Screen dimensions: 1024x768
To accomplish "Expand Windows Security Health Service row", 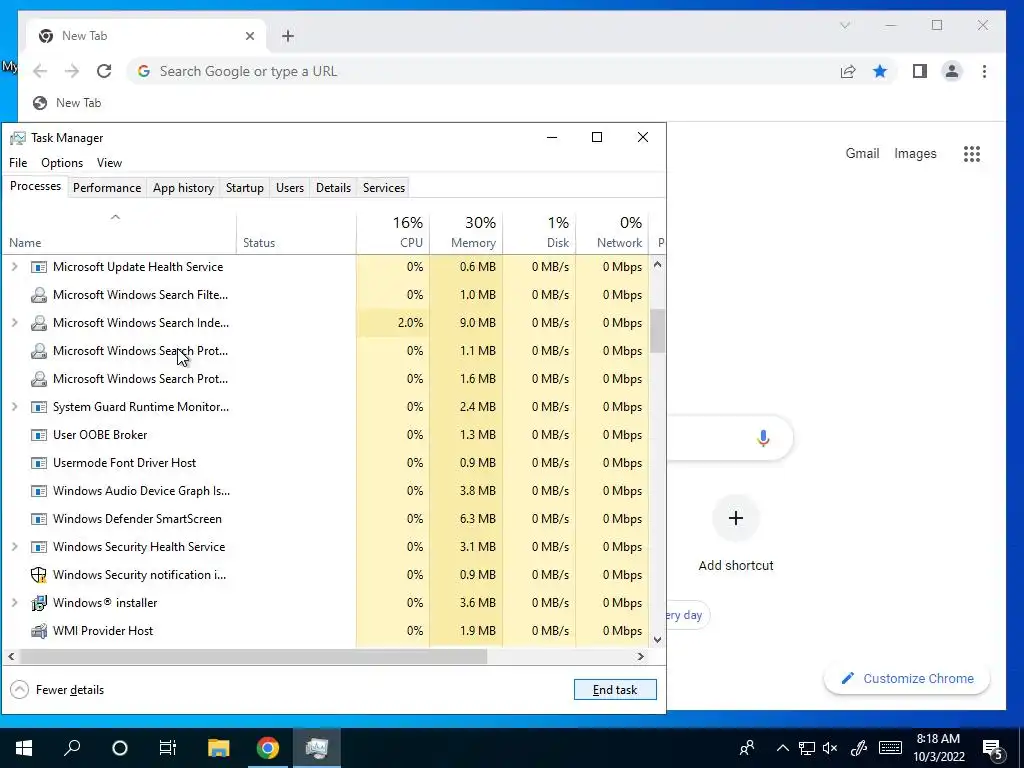I will point(14,547).
